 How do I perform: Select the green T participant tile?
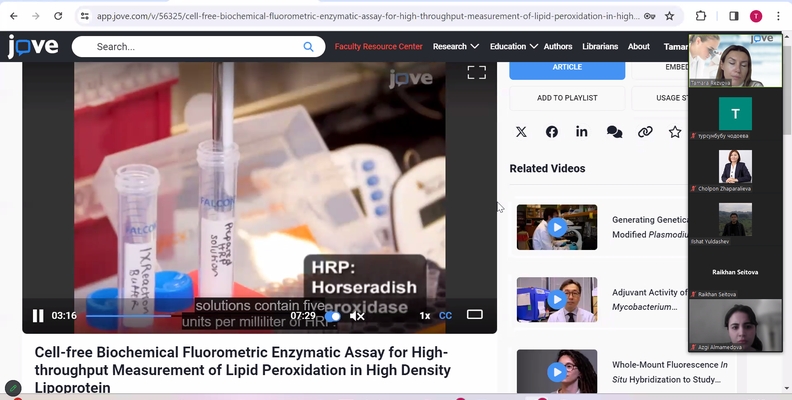pos(735,114)
